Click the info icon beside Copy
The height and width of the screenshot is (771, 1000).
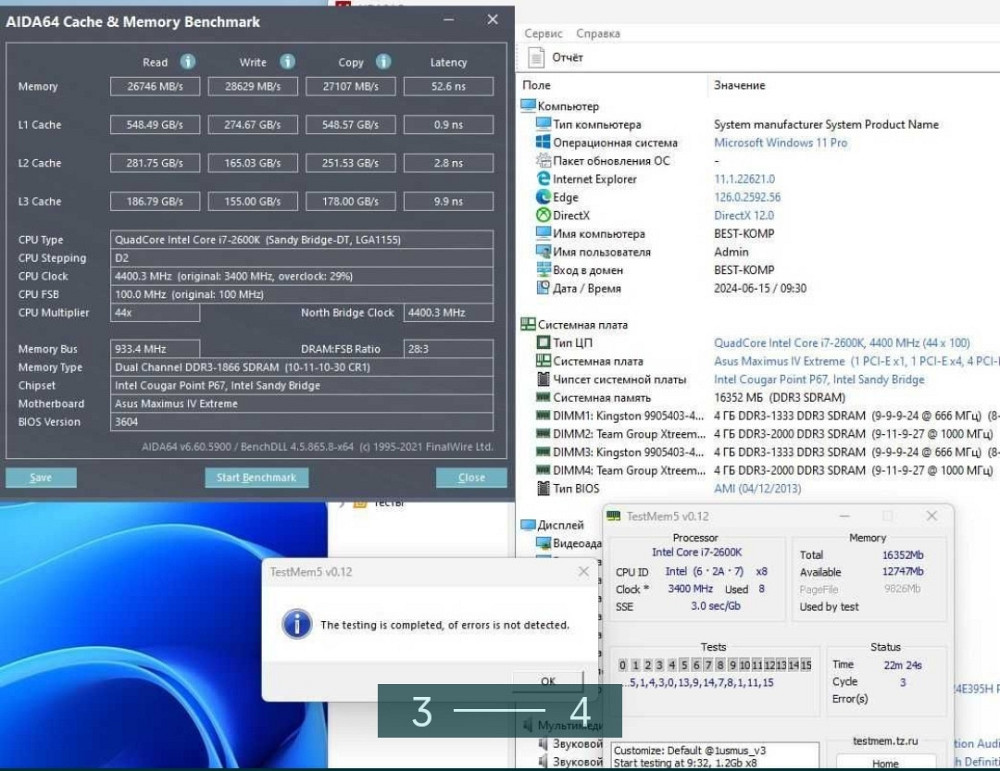[384, 61]
